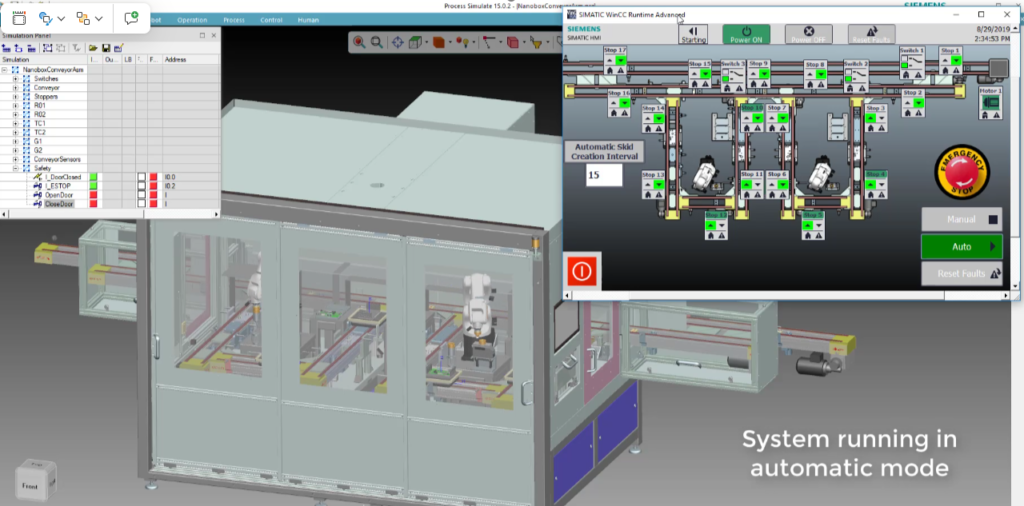Click the Address column header
Screen dimensions: 1024x506
coord(191,59)
